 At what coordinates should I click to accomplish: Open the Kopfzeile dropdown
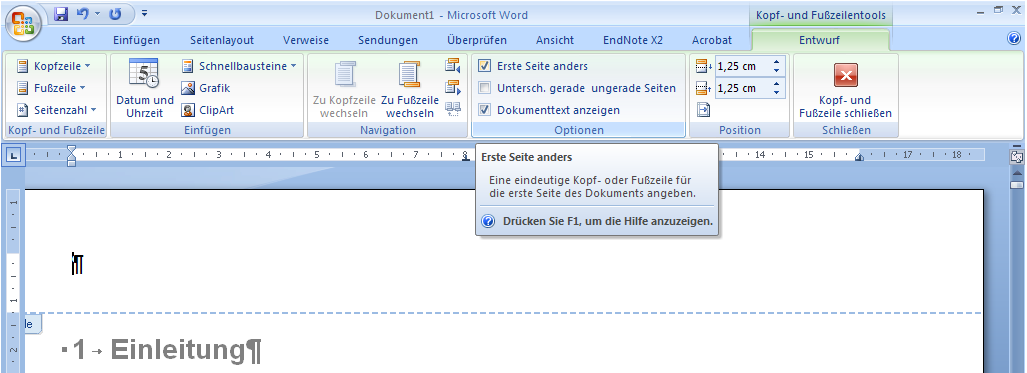(x=54, y=66)
